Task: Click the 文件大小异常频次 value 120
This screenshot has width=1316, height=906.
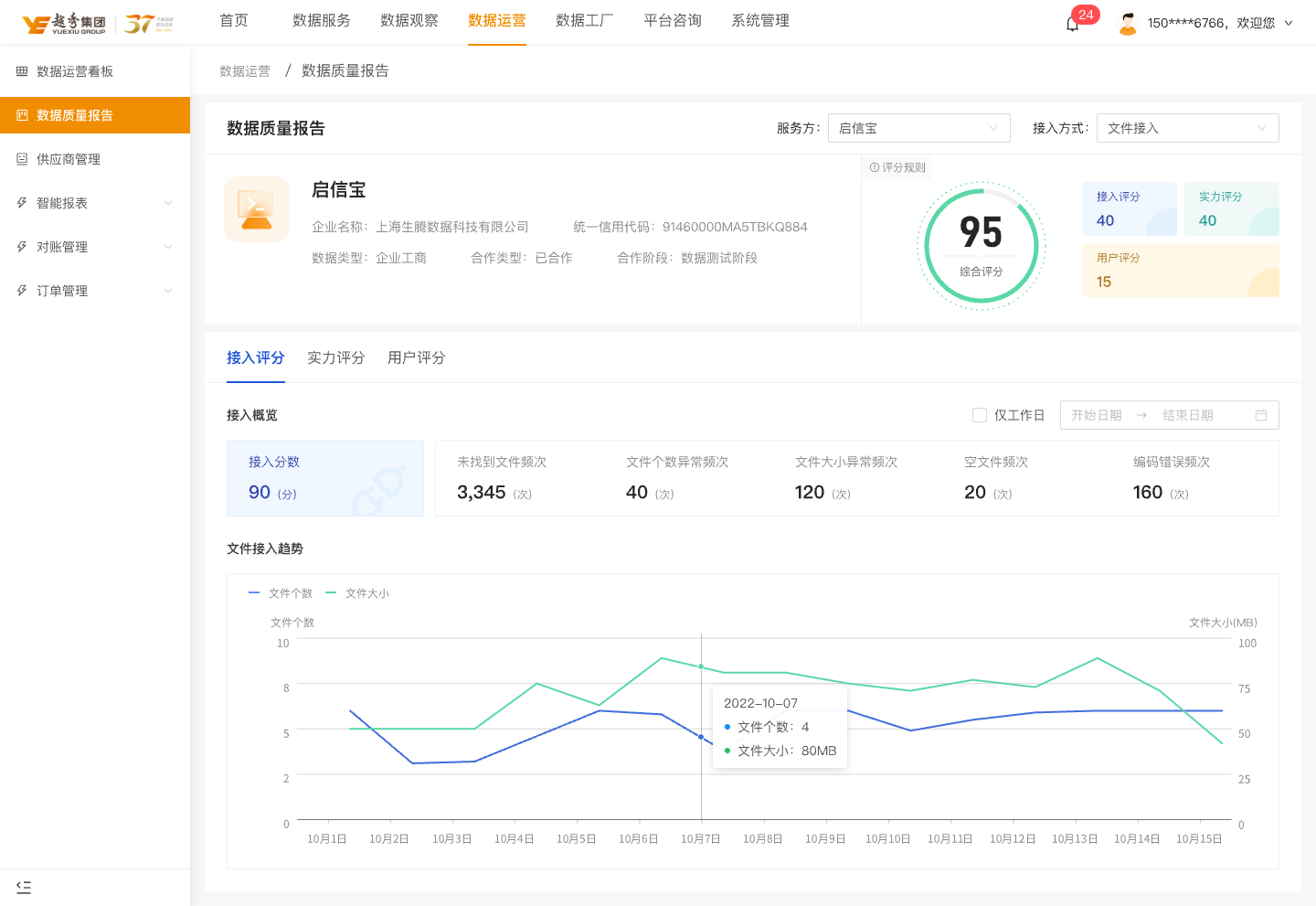Action: pyautogui.click(x=810, y=493)
